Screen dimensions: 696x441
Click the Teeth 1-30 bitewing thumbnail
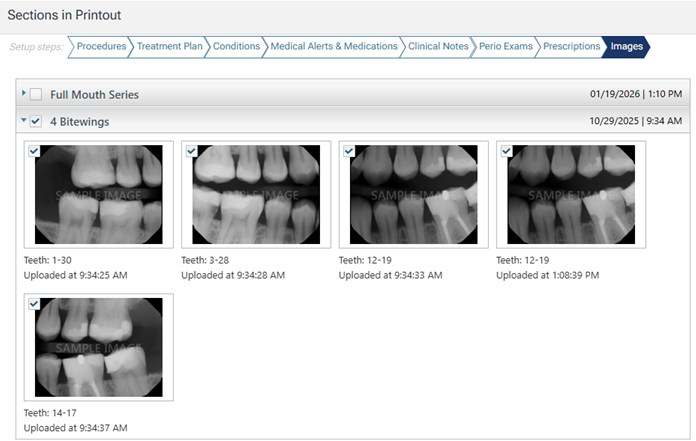(x=99, y=195)
